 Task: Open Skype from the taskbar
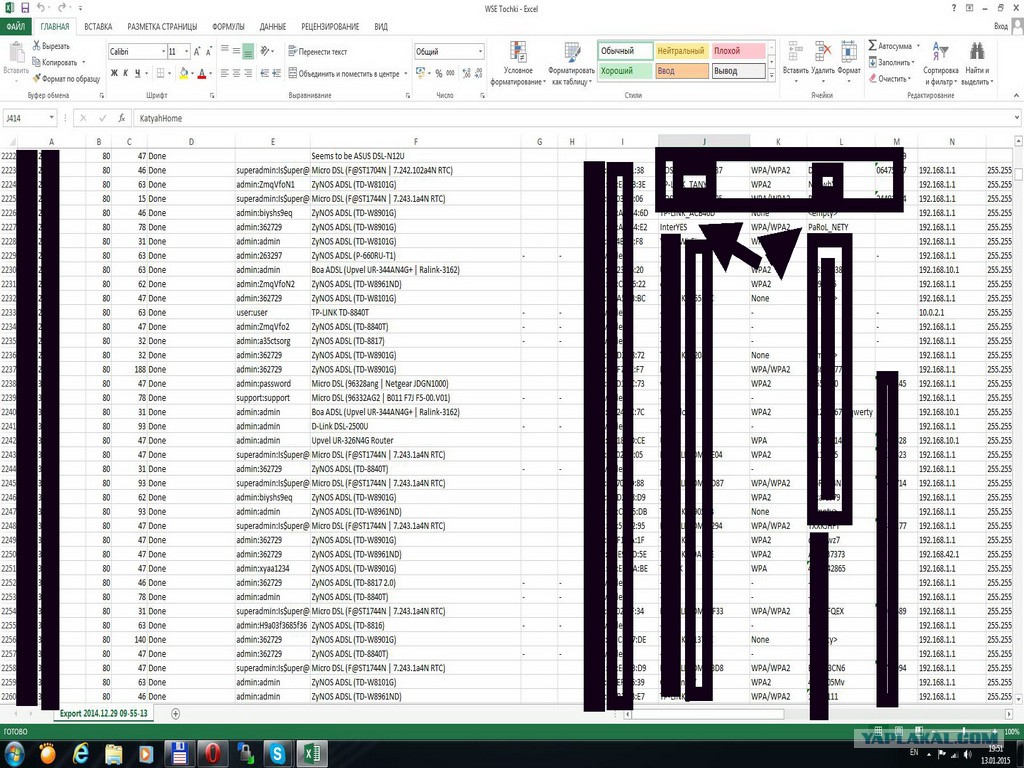tap(278, 753)
